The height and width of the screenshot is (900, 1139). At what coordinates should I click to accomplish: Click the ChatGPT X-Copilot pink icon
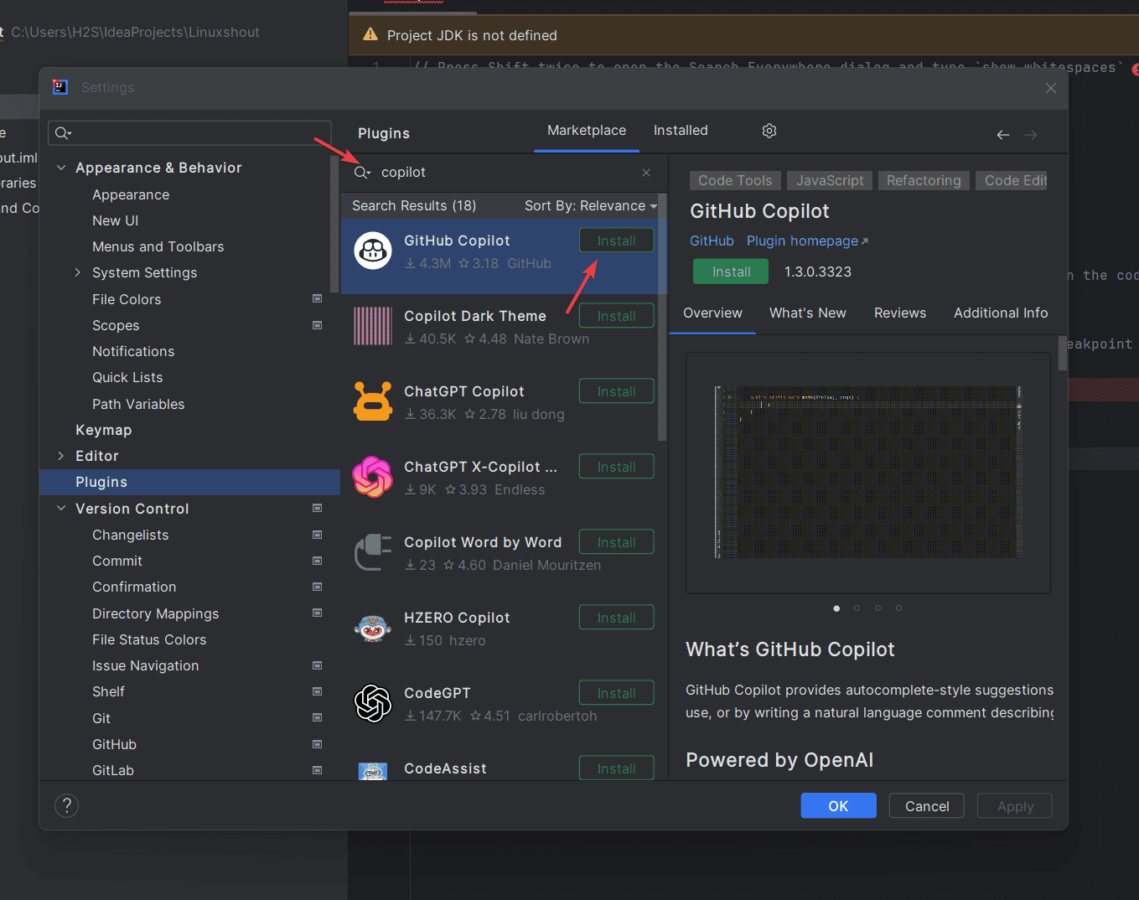coord(372,477)
